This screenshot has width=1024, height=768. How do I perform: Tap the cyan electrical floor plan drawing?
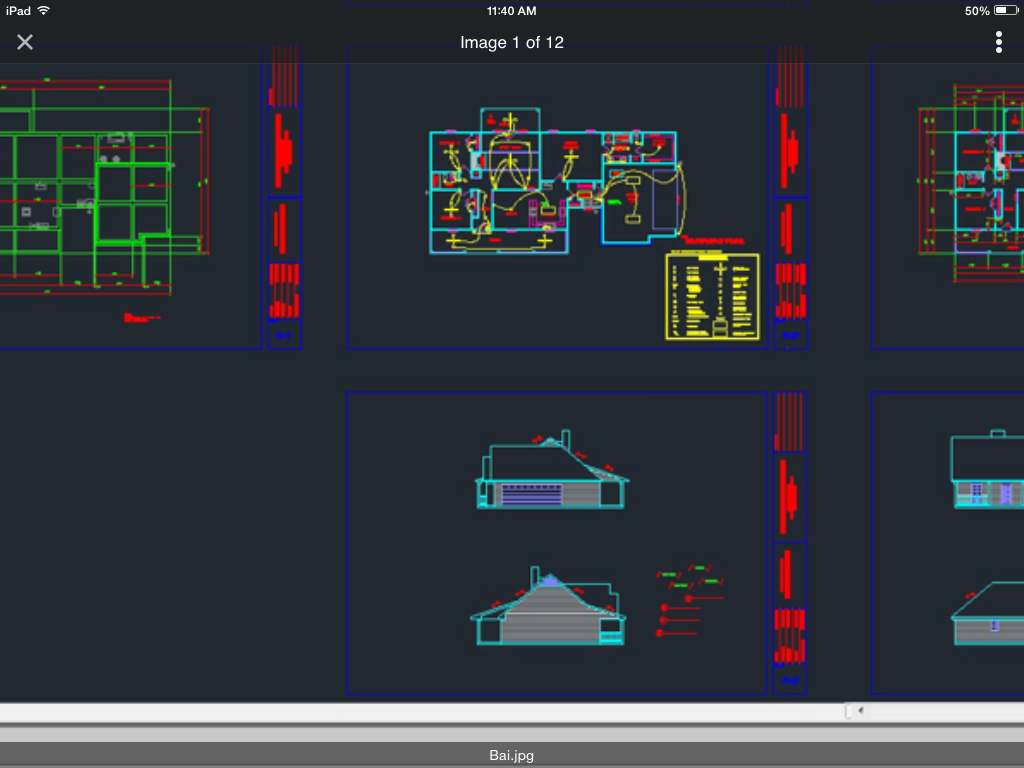click(557, 180)
